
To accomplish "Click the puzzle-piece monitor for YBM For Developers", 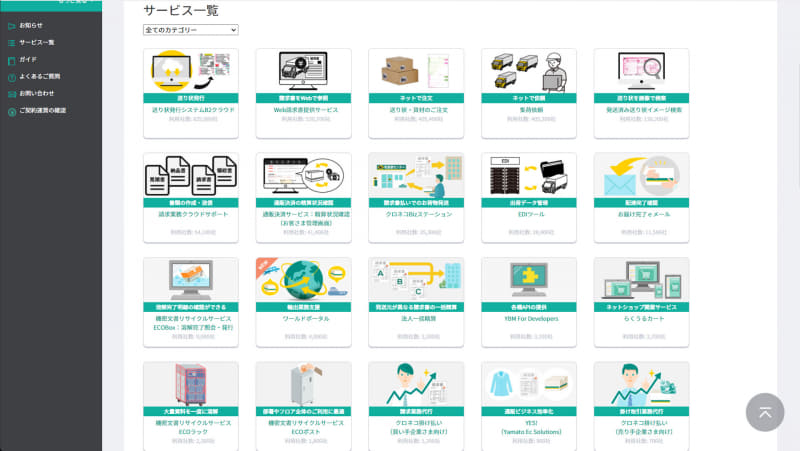I will coord(529,280).
